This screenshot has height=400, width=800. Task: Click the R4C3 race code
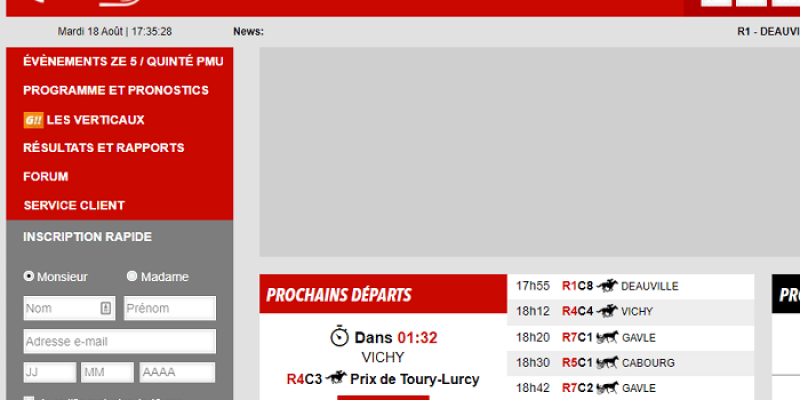304,379
